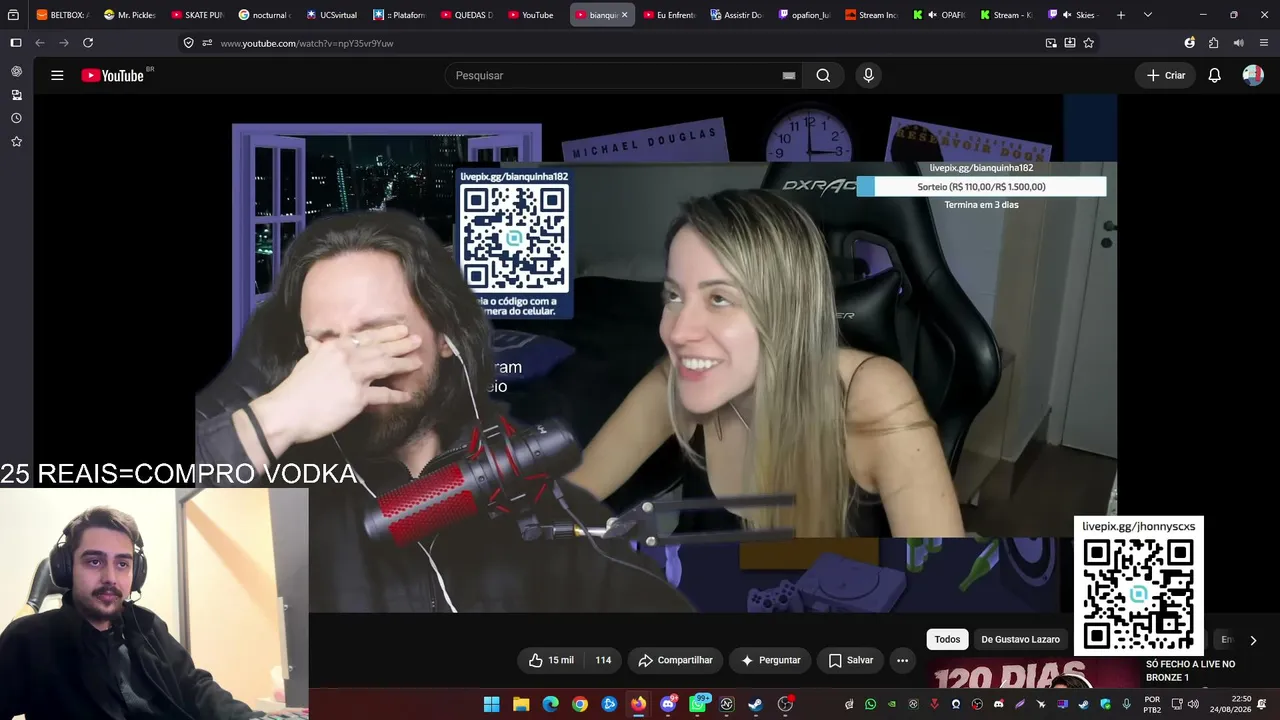Open YouTube notifications bell

pos(1214,75)
